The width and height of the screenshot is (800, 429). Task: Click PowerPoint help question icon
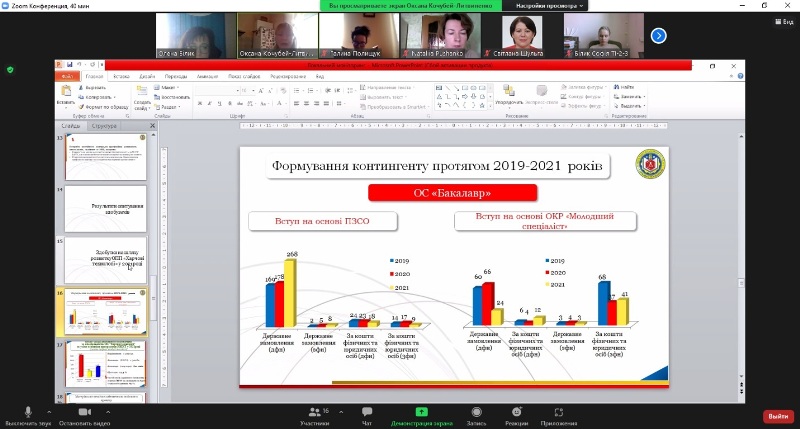pyautogui.click(x=740, y=76)
